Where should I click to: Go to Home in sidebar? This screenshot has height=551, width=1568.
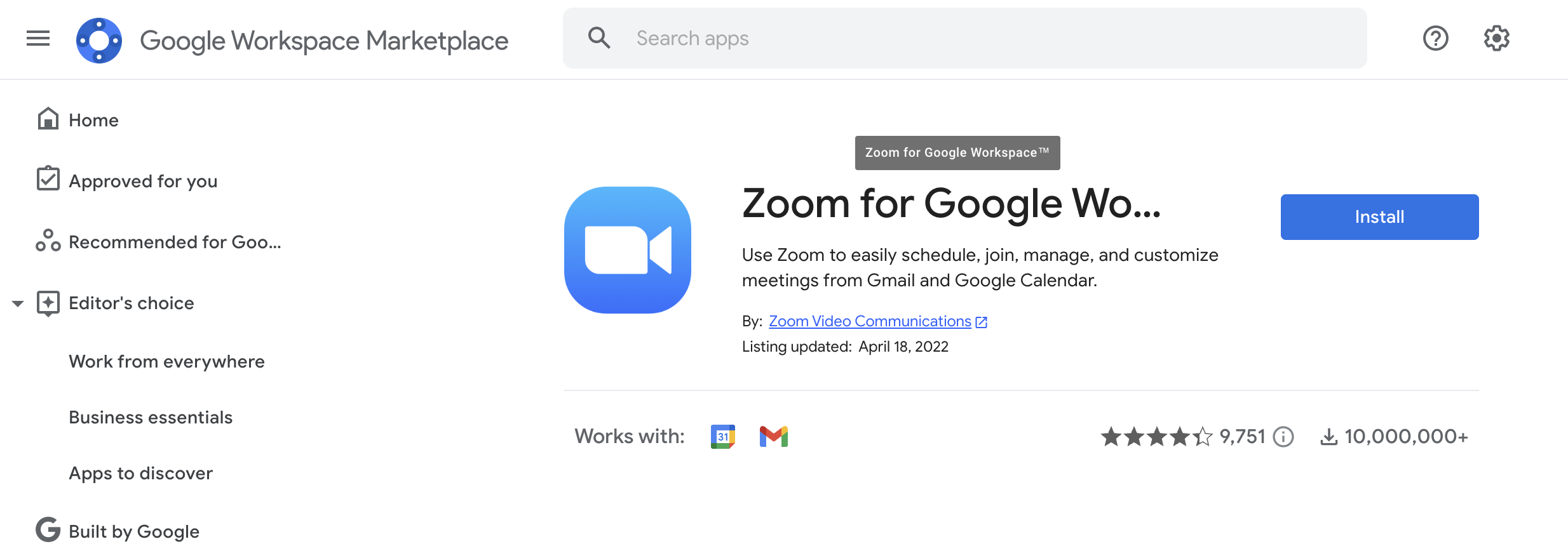93,120
